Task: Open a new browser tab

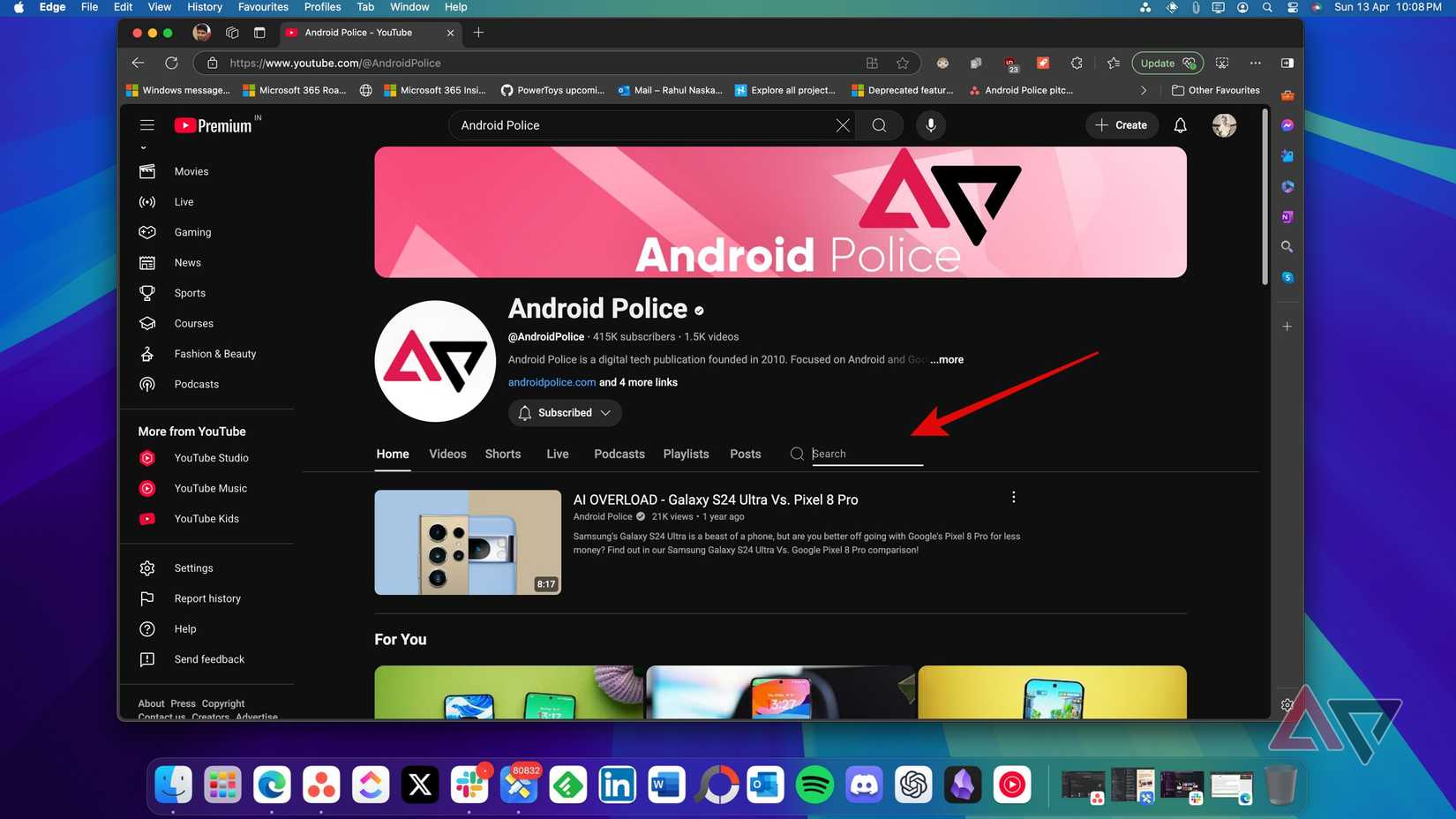Action: (x=478, y=33)
